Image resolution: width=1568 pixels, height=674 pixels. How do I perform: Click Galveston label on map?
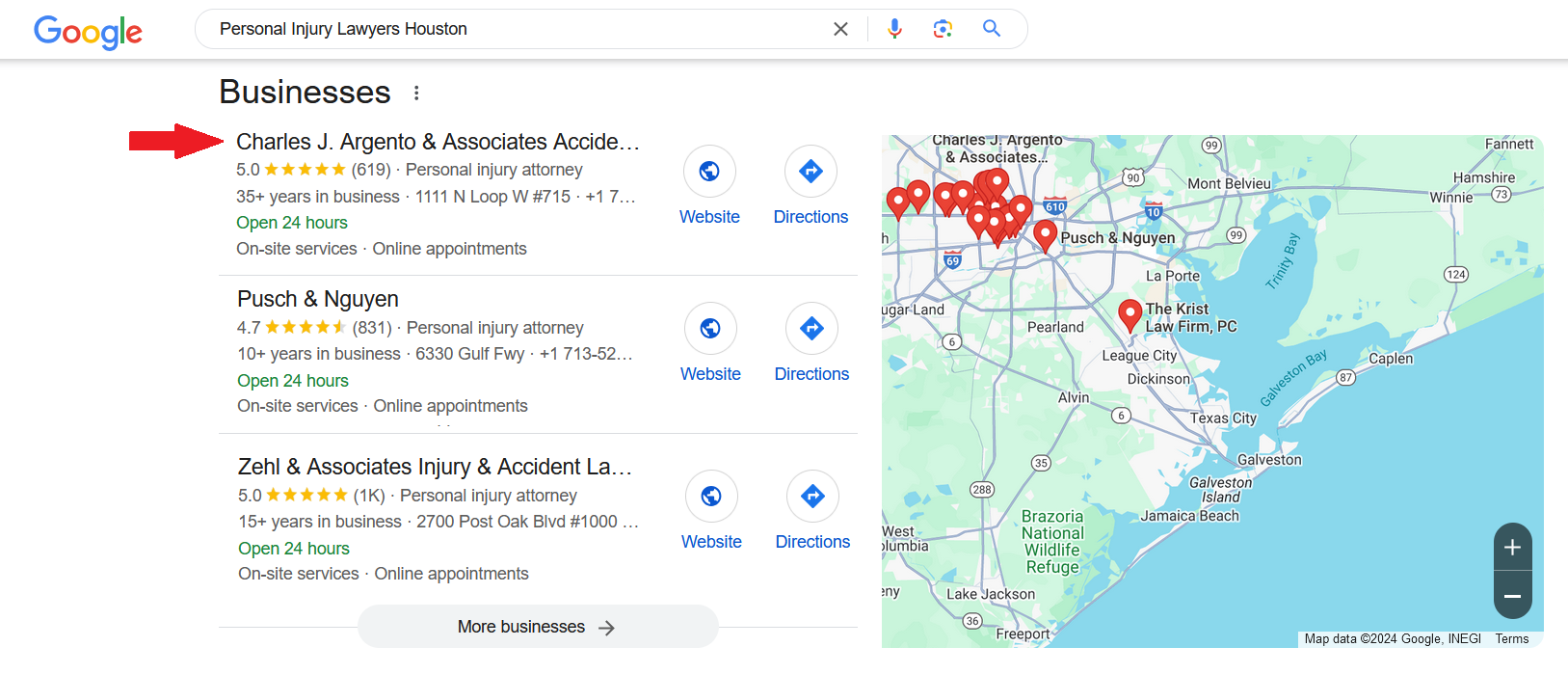click(1269, 460)
